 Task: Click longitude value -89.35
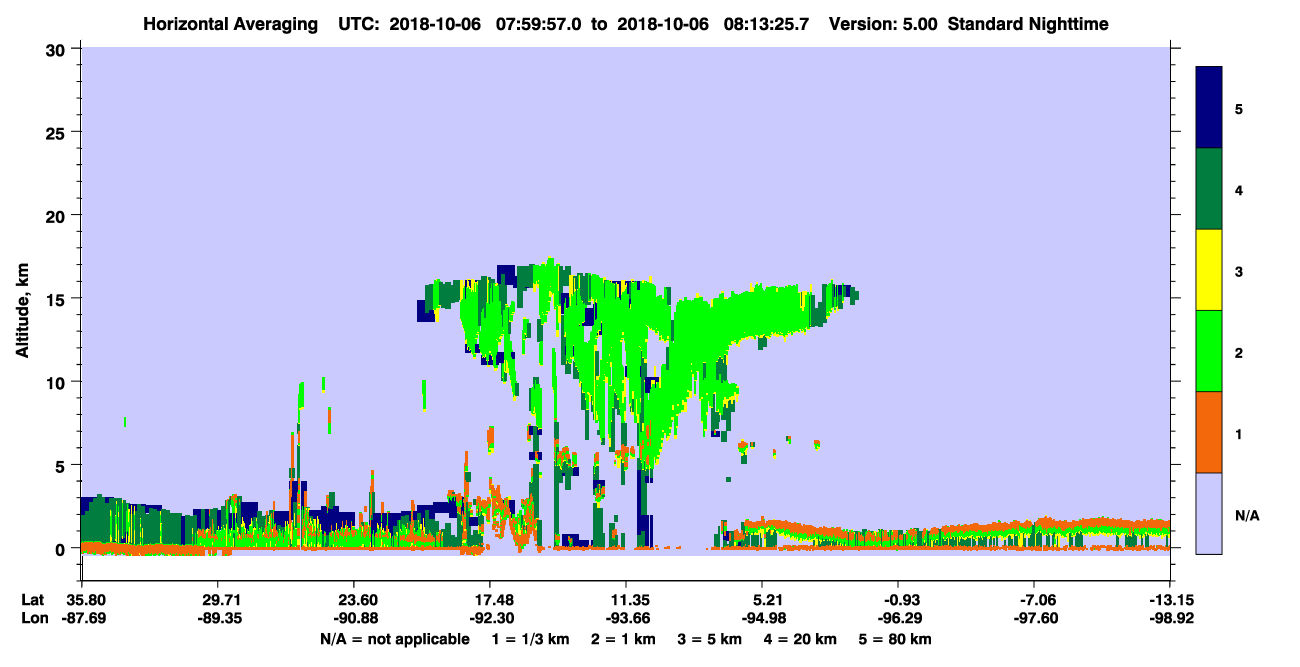pos(218,619)
